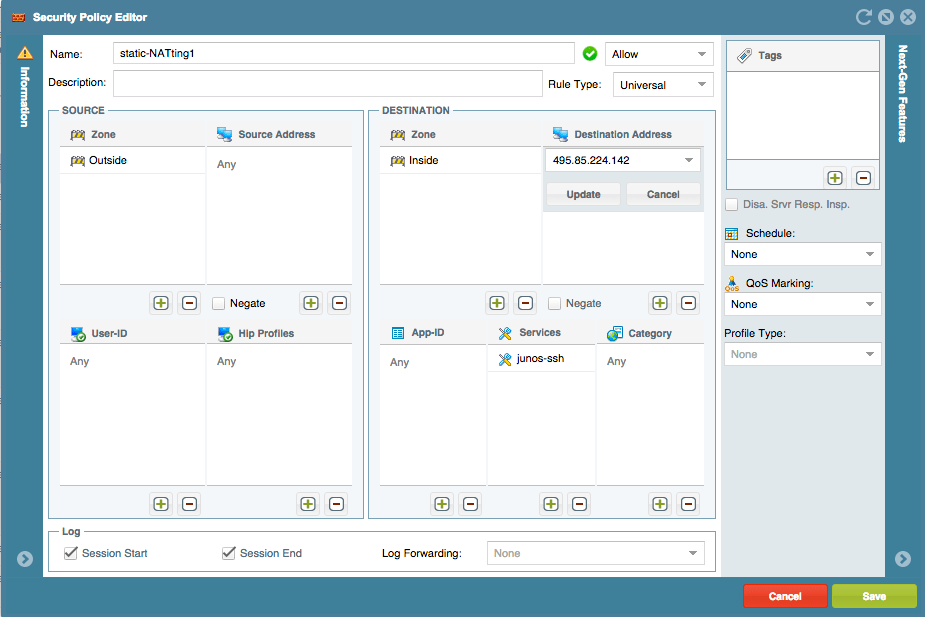Image resolution: width=925 pixels, height=617 pixels.
Task: Open the Allow action dropdown
Action: coord(659,54)
